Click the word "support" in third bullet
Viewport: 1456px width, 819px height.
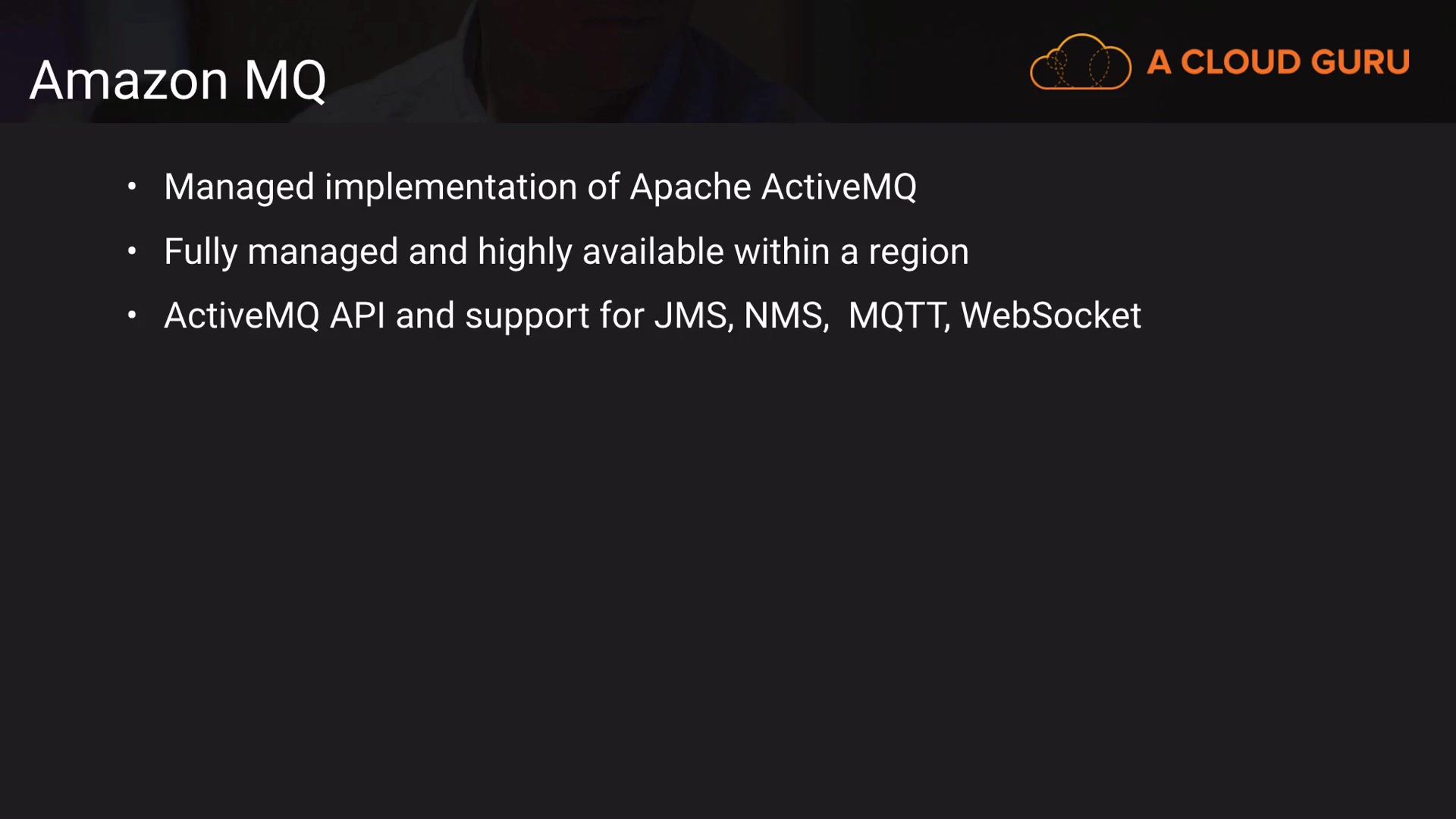[527, 317]
